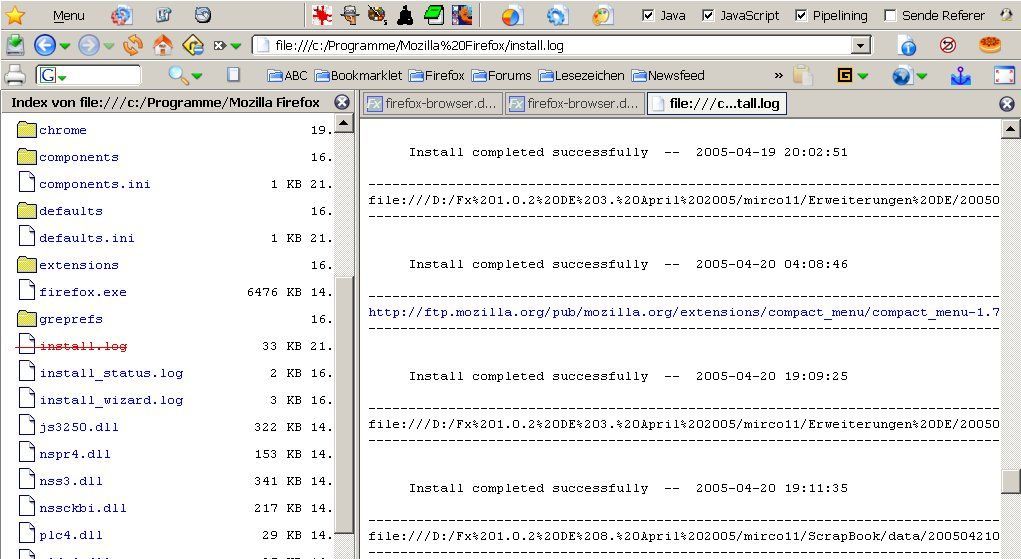Click the sidebar scroll up arrow

coord(344,123)
